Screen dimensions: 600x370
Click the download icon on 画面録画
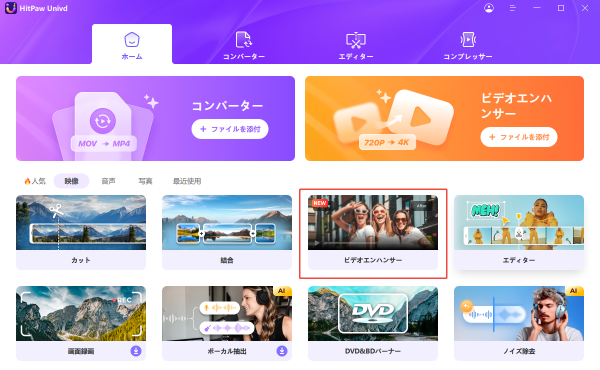(x=136, y=351)
